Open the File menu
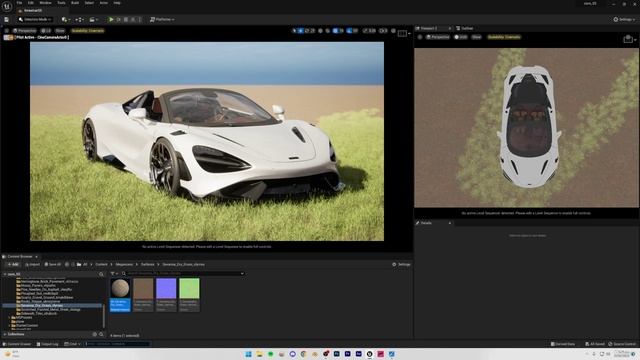 click(x=19, y=3)
